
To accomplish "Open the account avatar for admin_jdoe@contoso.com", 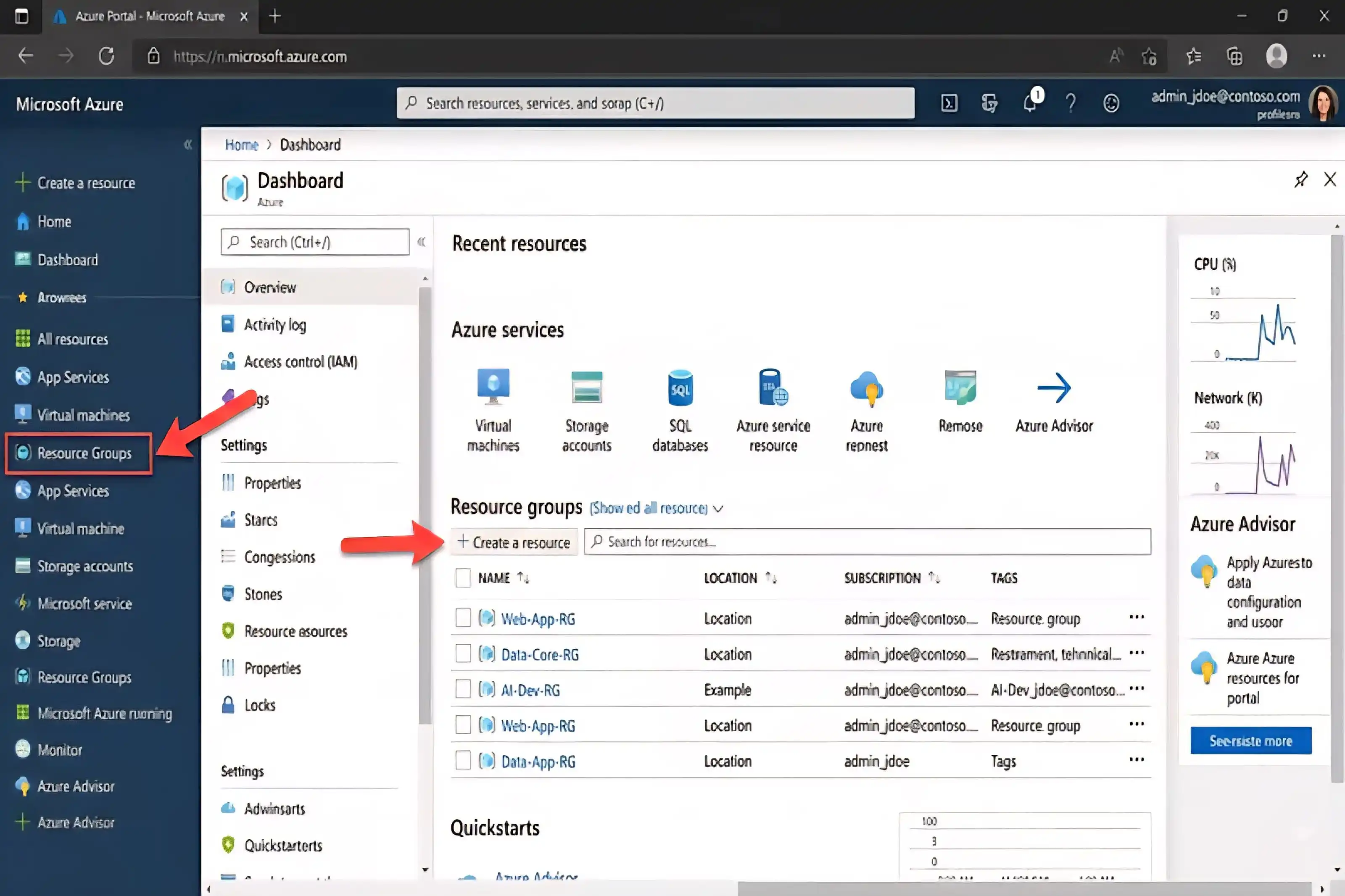I will [x=1323, y=103].
